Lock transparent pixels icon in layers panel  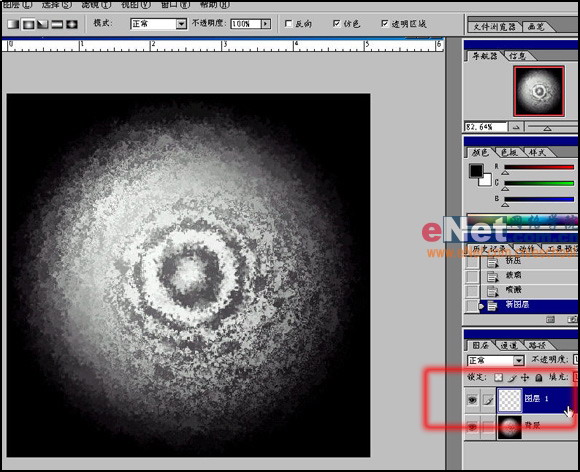[x=499, y=377]
